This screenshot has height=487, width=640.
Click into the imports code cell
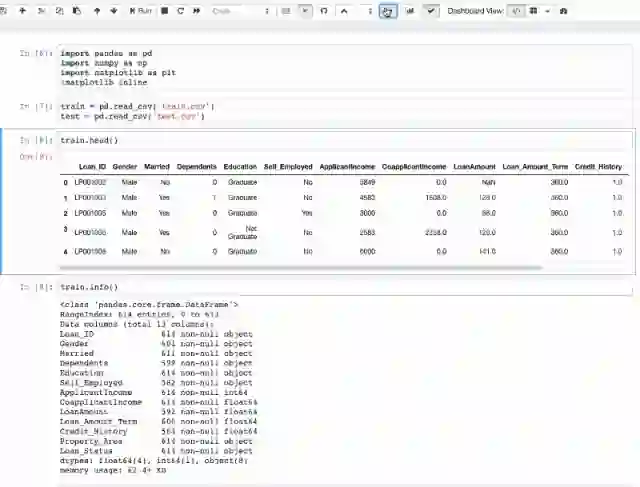345,68
